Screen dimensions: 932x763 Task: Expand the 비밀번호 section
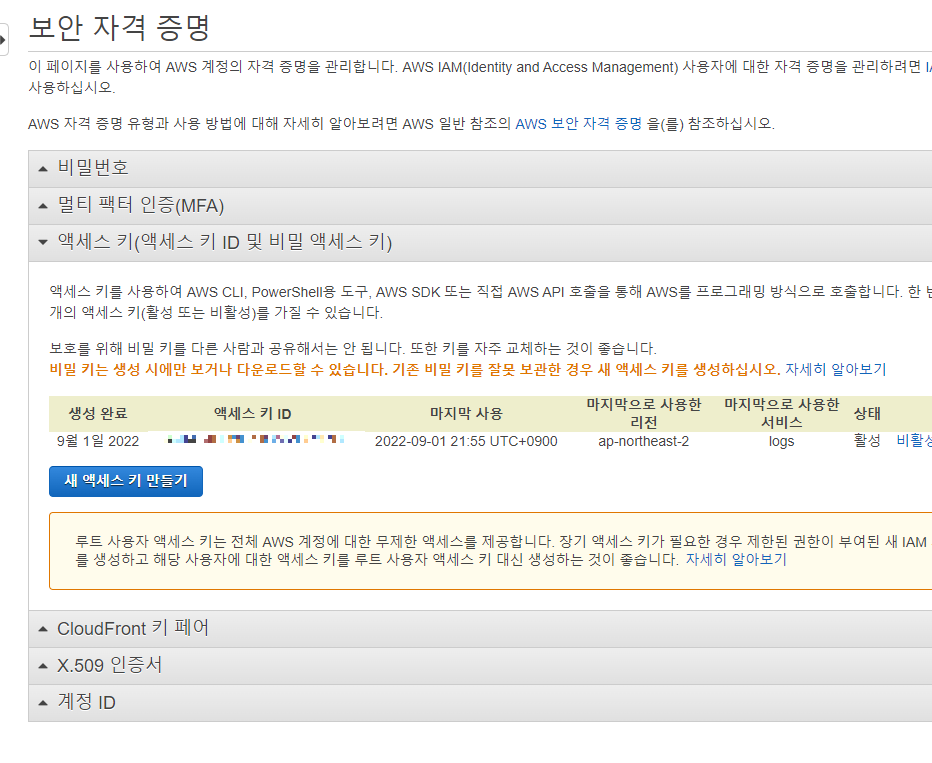point(480,168)
